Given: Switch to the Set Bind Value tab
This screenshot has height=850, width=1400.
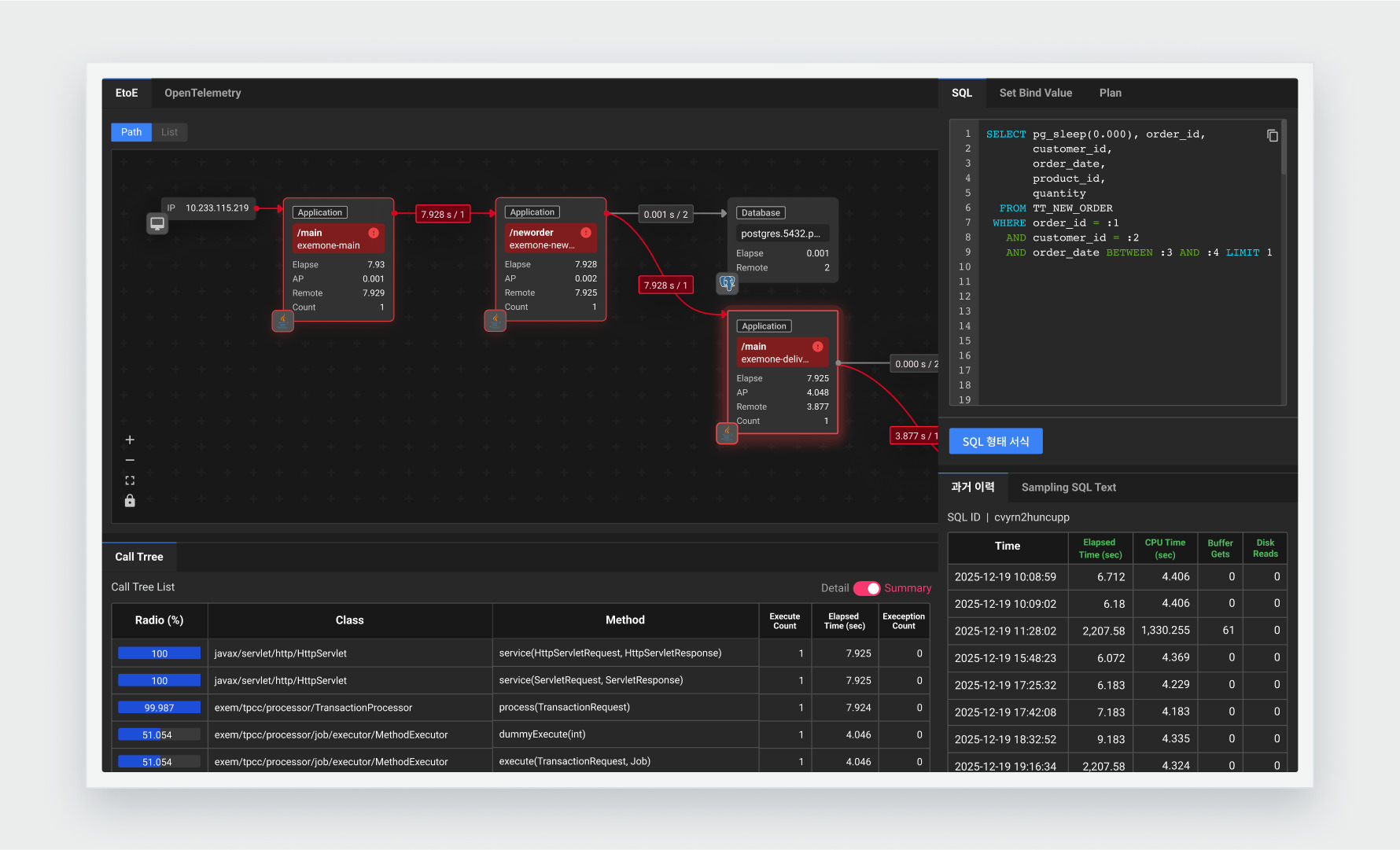Looking at the screenshot, I should pyautogui.click(x=1035, y=93).
